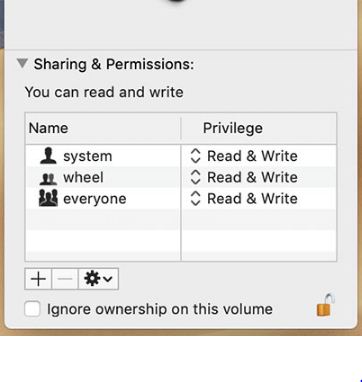Select the everyone row name
The height and width of the screenshot is (382, 362).
coord(95,199)
